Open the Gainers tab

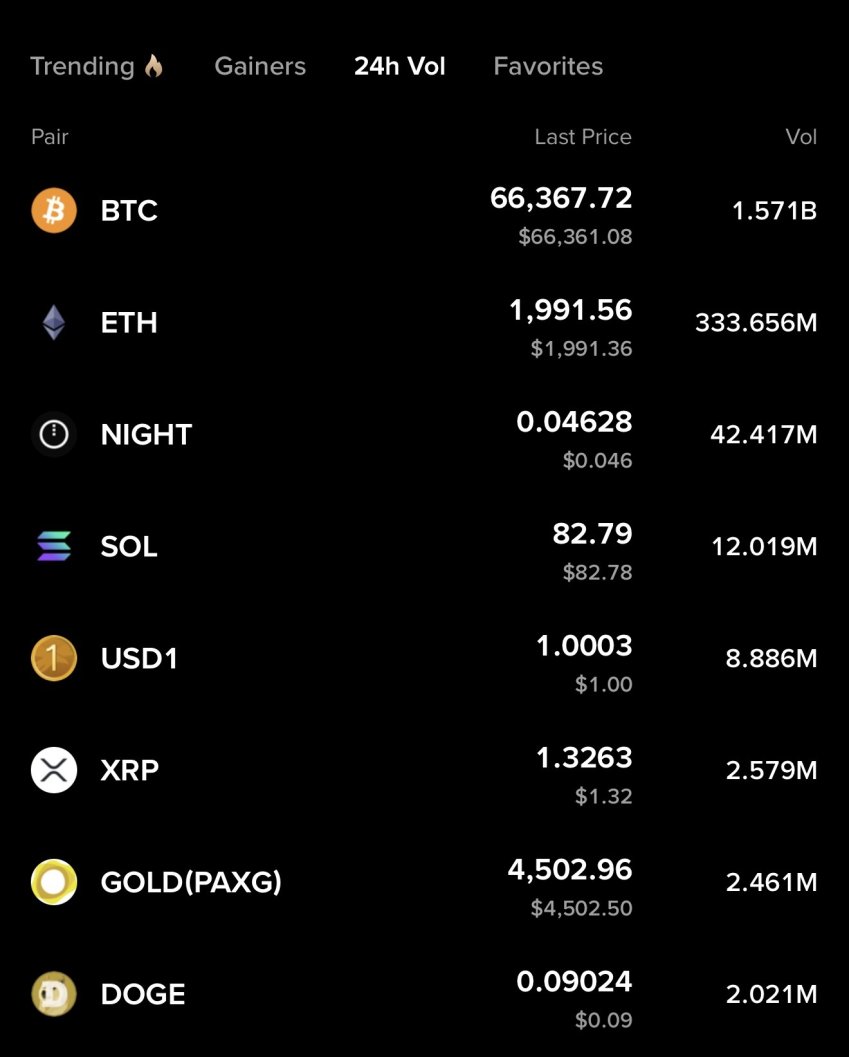[260, 67]
